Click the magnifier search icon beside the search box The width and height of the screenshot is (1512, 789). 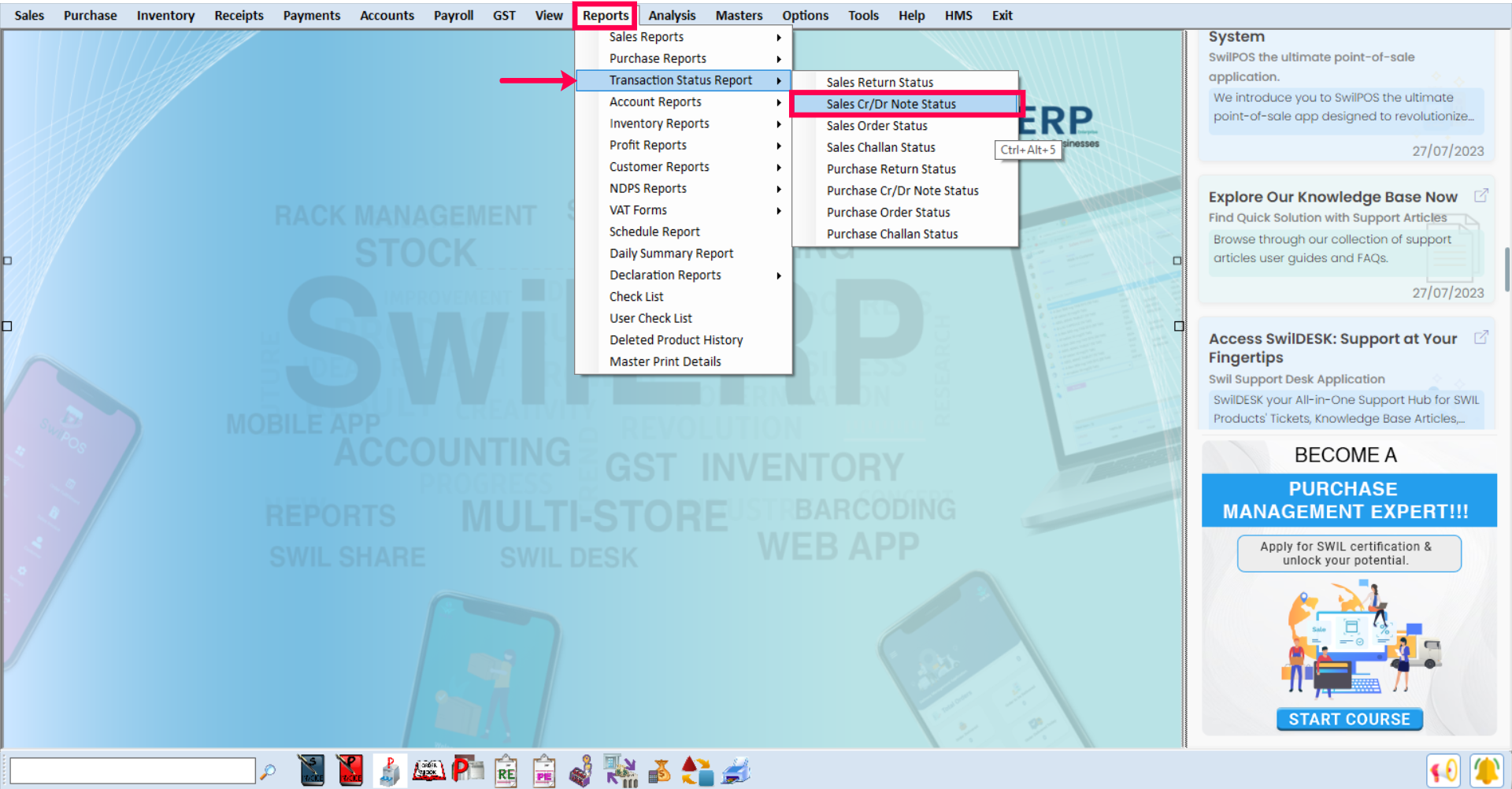tap(269, 771)
